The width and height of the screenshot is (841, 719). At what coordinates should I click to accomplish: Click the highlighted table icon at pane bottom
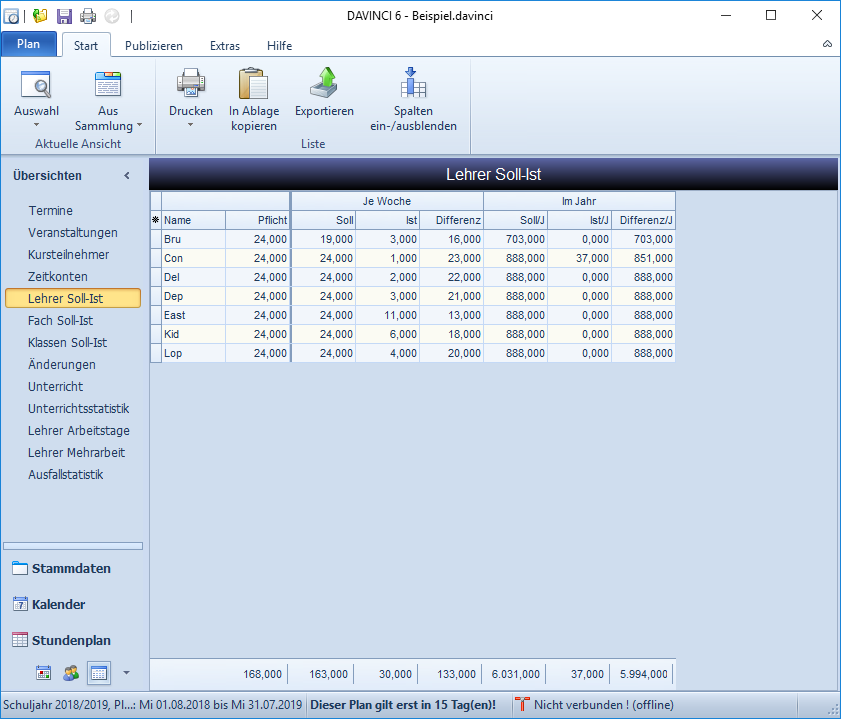point(99,673)
